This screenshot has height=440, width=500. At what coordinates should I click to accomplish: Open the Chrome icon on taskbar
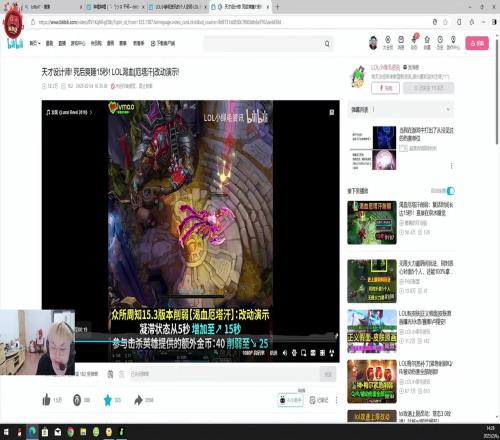[x=70, y=432]
